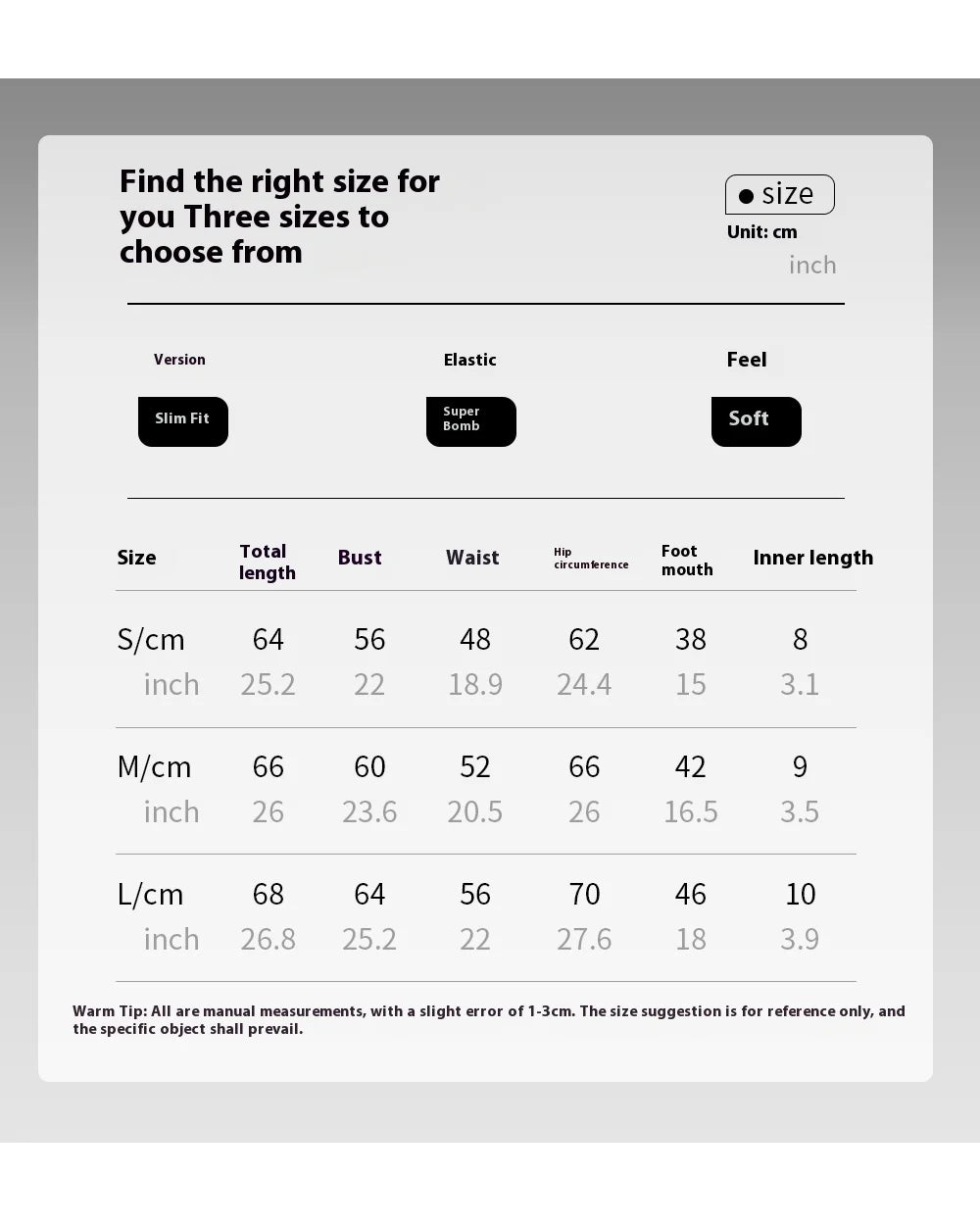This screenshot has width=980, height=1225.
Task: Select the M/cm row label
Action: click(154, 766)
